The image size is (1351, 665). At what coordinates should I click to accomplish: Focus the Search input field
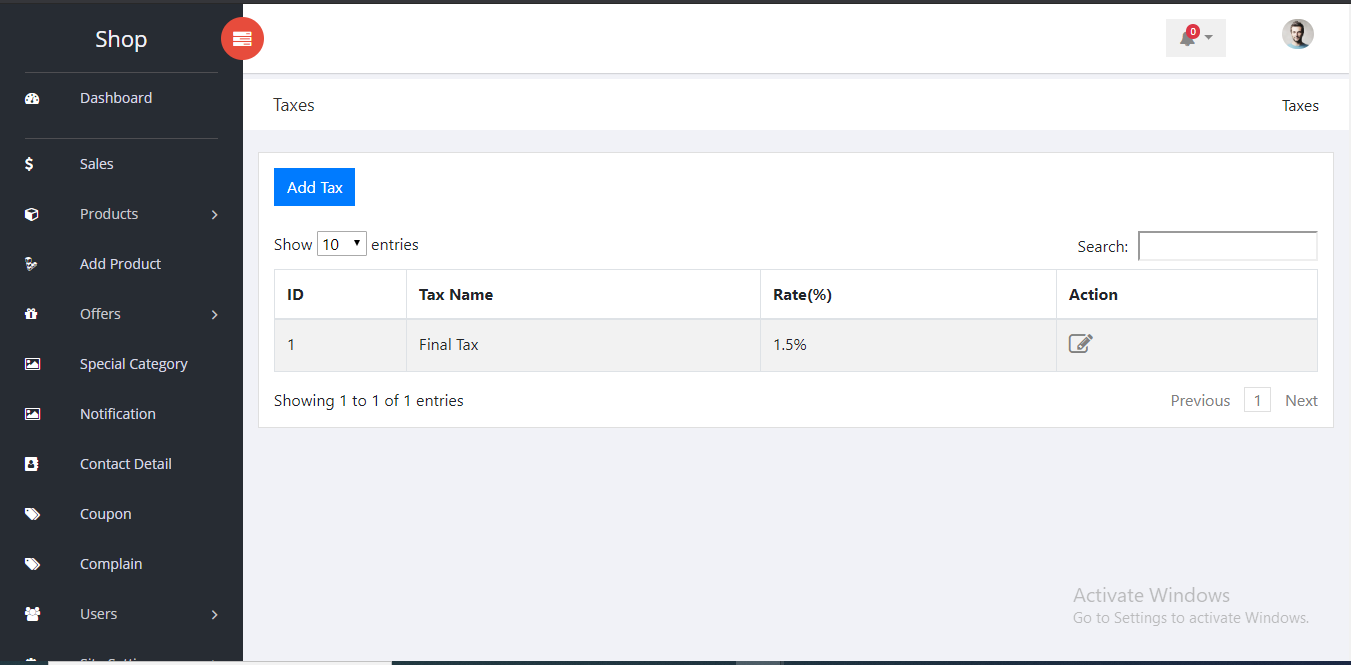[x=1227, y=246]
